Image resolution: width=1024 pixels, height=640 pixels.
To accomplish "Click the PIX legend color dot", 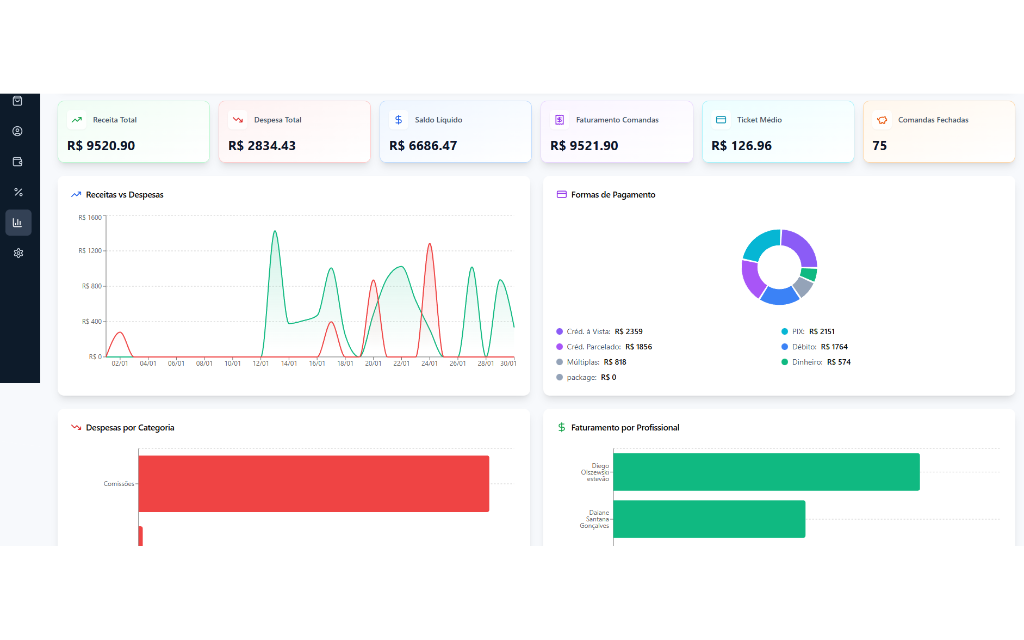I will point(784,332).
